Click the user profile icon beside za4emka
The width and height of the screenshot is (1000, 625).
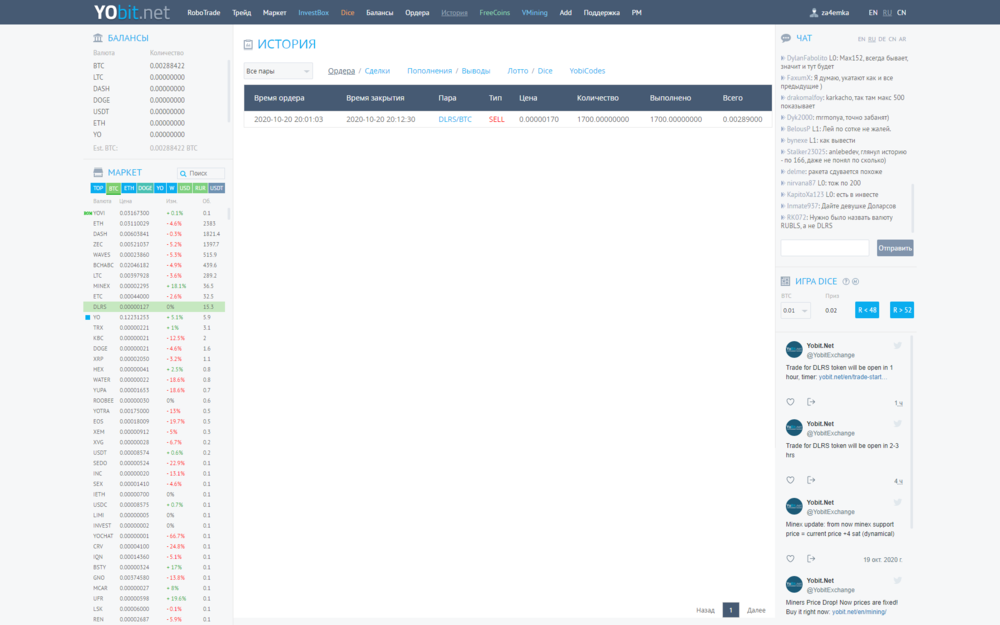point(814,13)
